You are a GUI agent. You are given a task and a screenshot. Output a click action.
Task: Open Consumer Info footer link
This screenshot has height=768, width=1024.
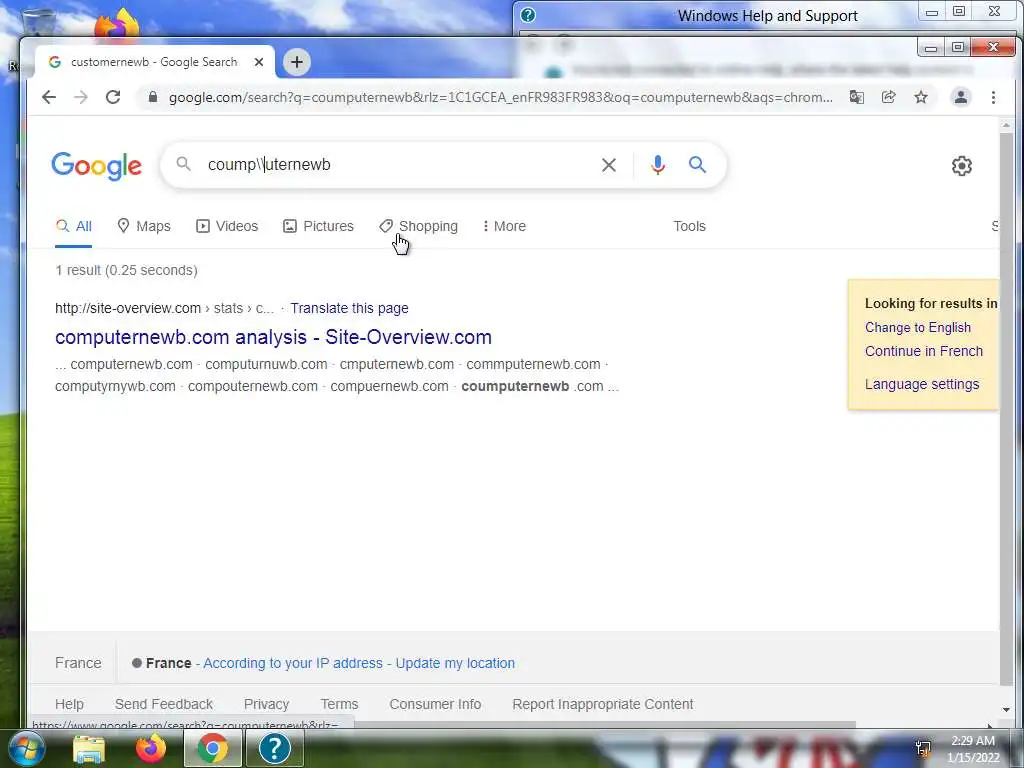click(x=436, y=704)
